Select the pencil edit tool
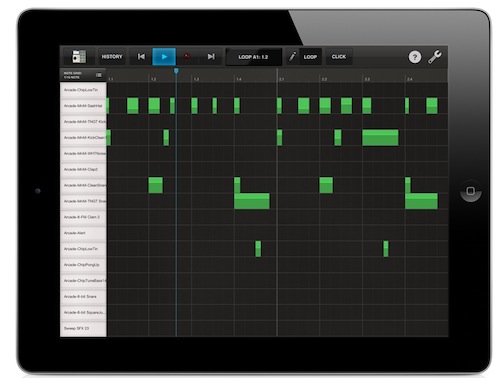This screenshot has height=378, width=500. 293,57
